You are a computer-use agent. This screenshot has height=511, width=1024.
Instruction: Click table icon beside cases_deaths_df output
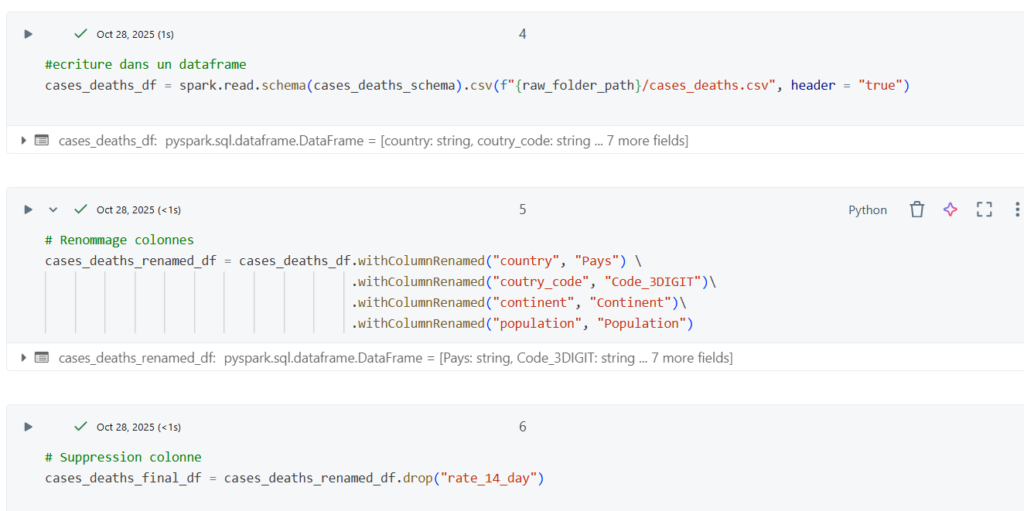coord(42,141)
